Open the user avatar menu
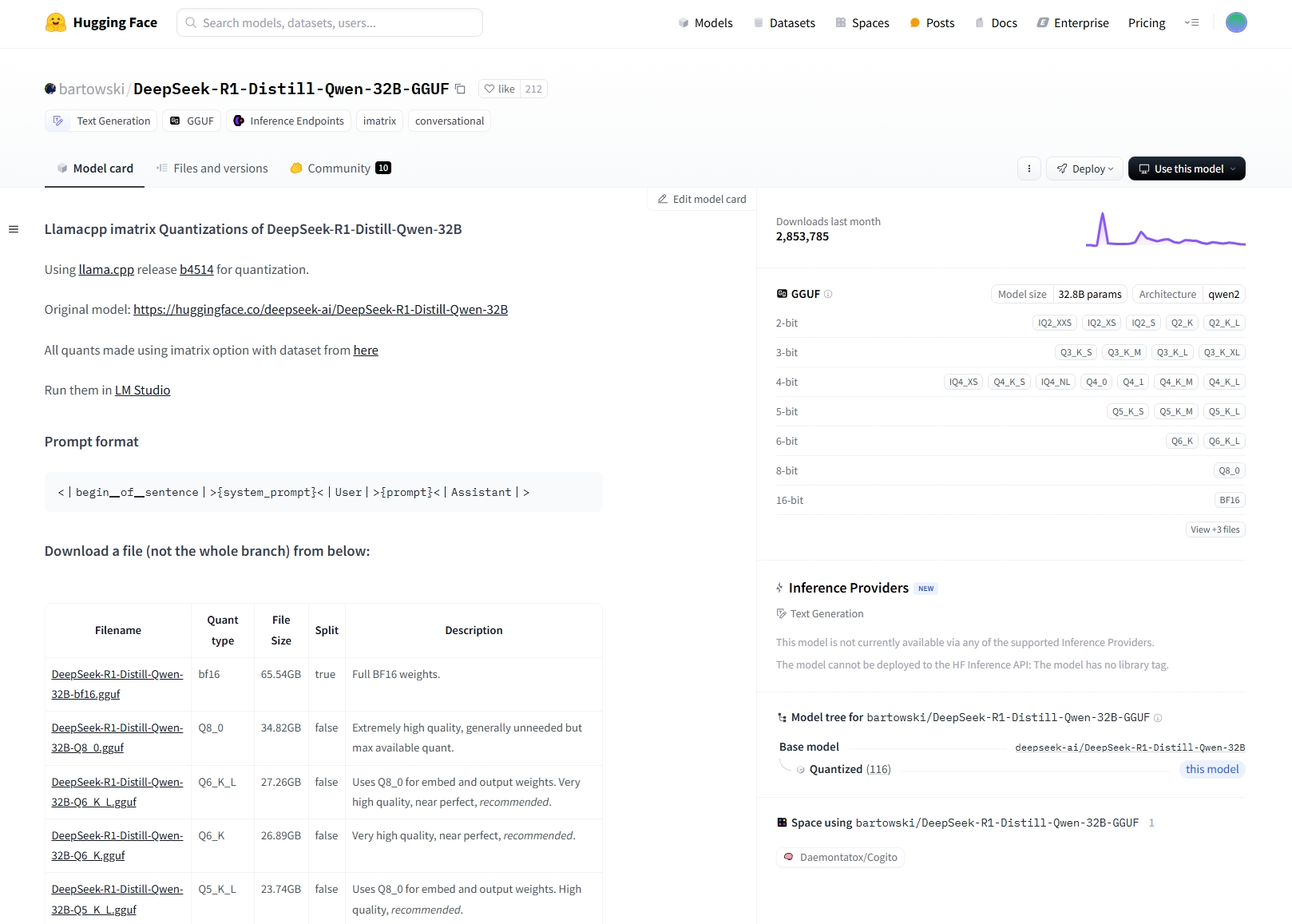The image size is (1292, 924). point(1236,22)
